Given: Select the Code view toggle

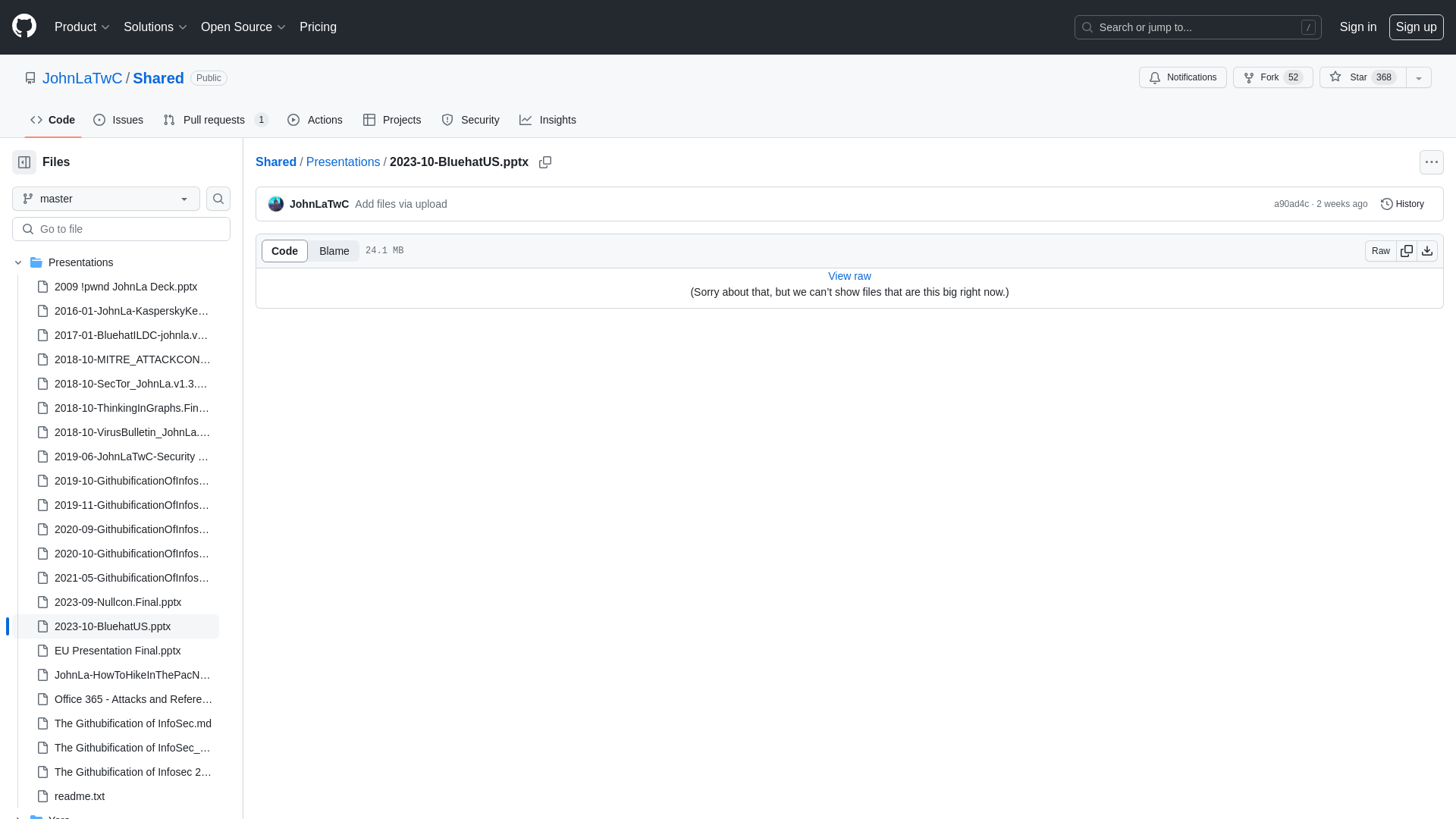Looking at the screenshot, I should click(x=284, y=251).
